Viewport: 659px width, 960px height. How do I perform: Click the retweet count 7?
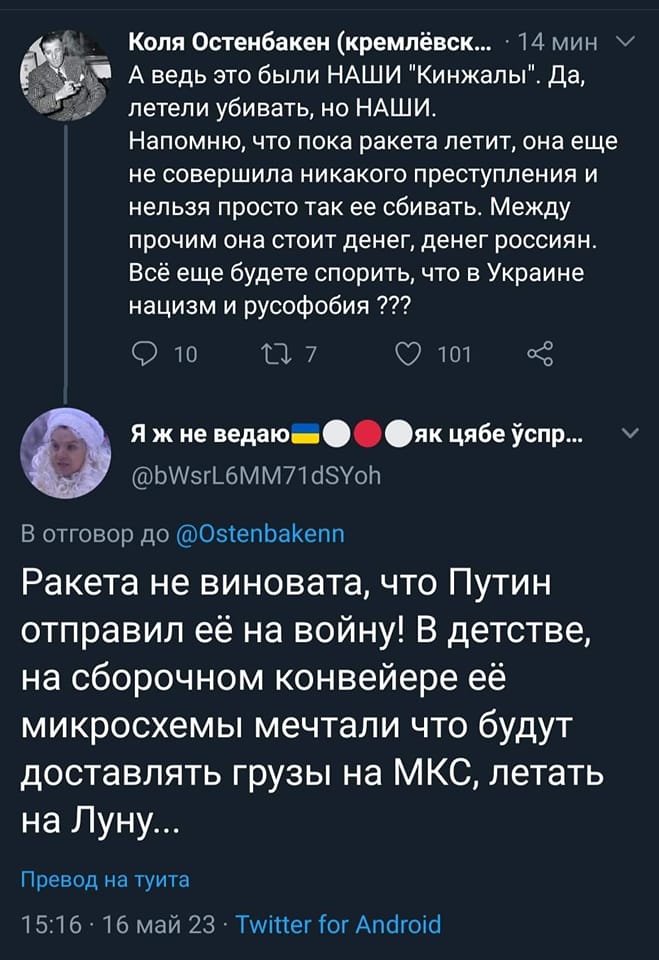click(x=311, y=354)
